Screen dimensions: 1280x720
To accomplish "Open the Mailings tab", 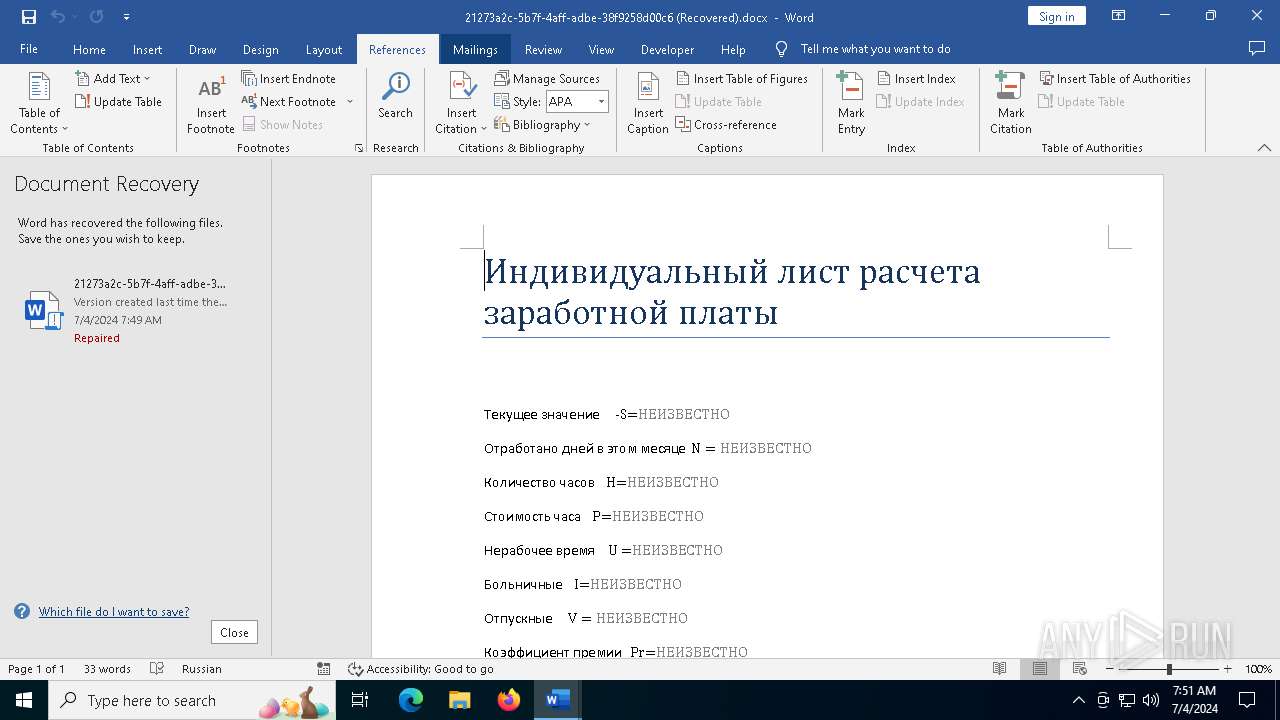I will pyautogui.click(x=475, y=49).
